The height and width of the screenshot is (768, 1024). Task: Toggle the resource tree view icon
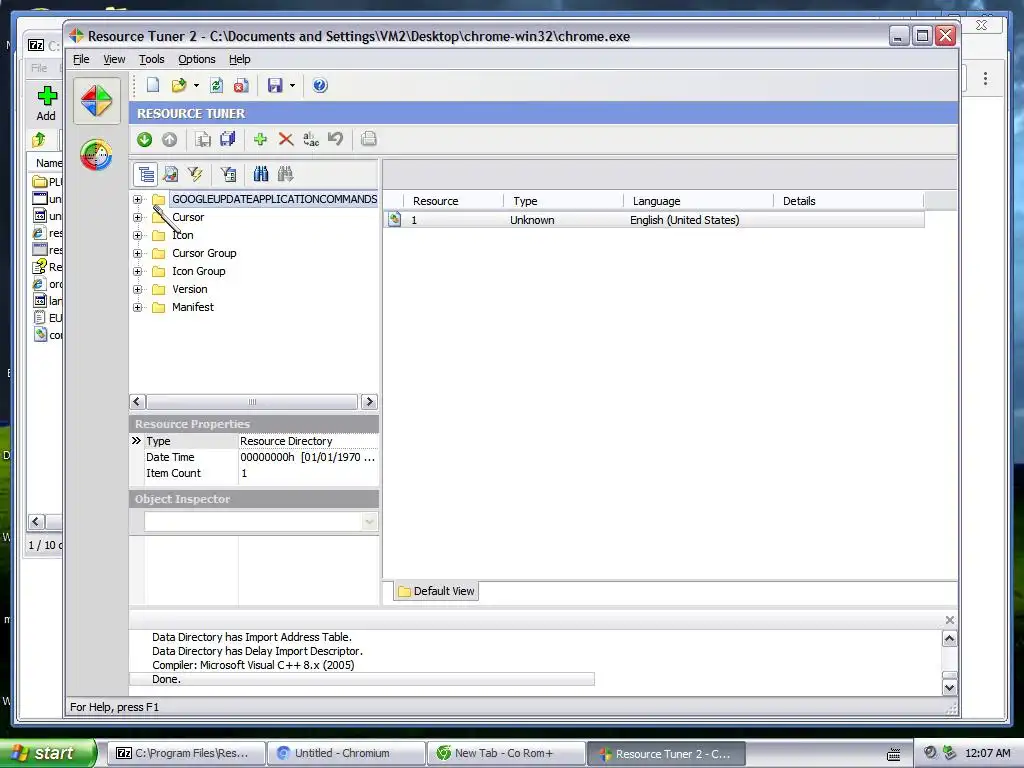coord(146,174)
